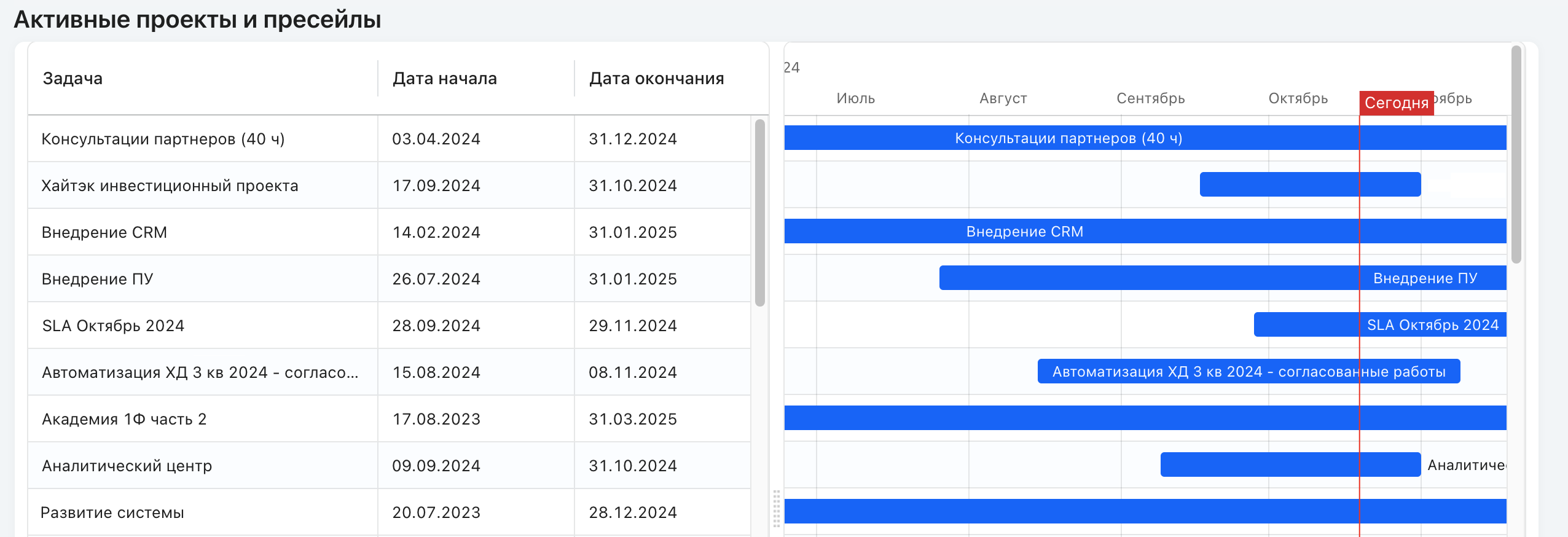The height and width of the screenshot is (537, 1568).
Task: Select the Хайтэк инвестиционный проекта task row
Action: (x=389, y=186)
